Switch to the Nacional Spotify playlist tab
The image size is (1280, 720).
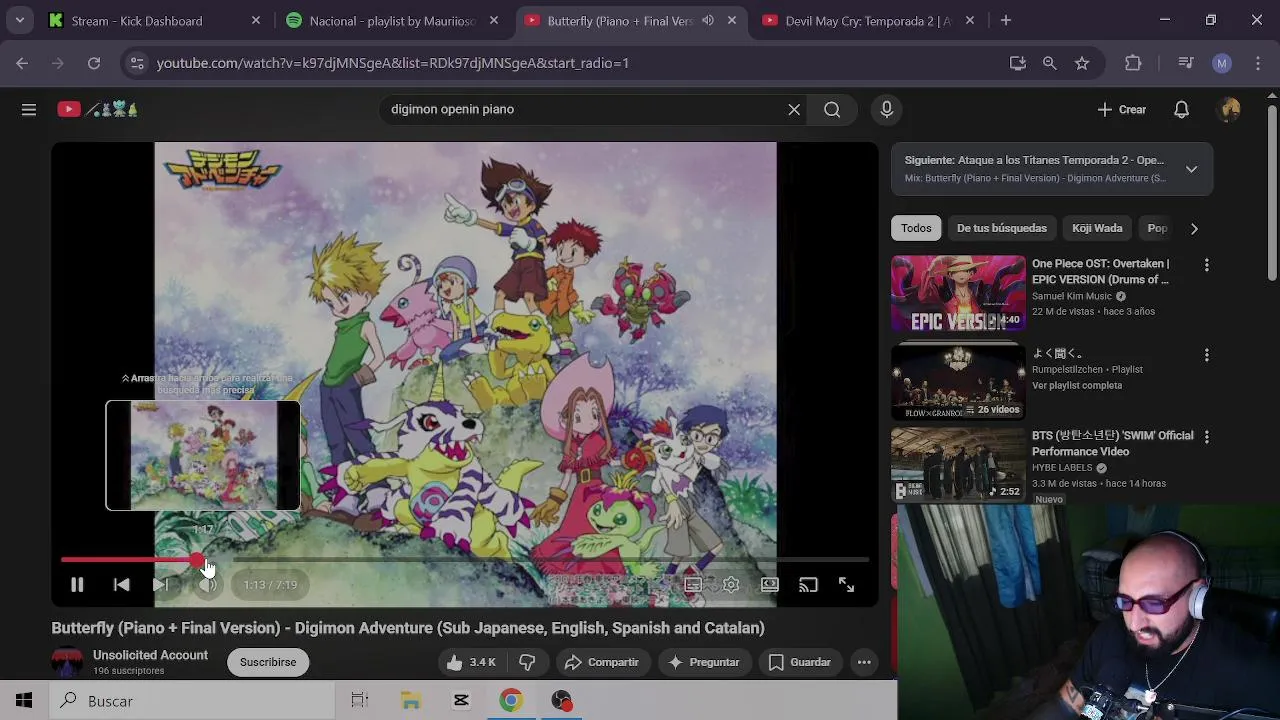392,20
